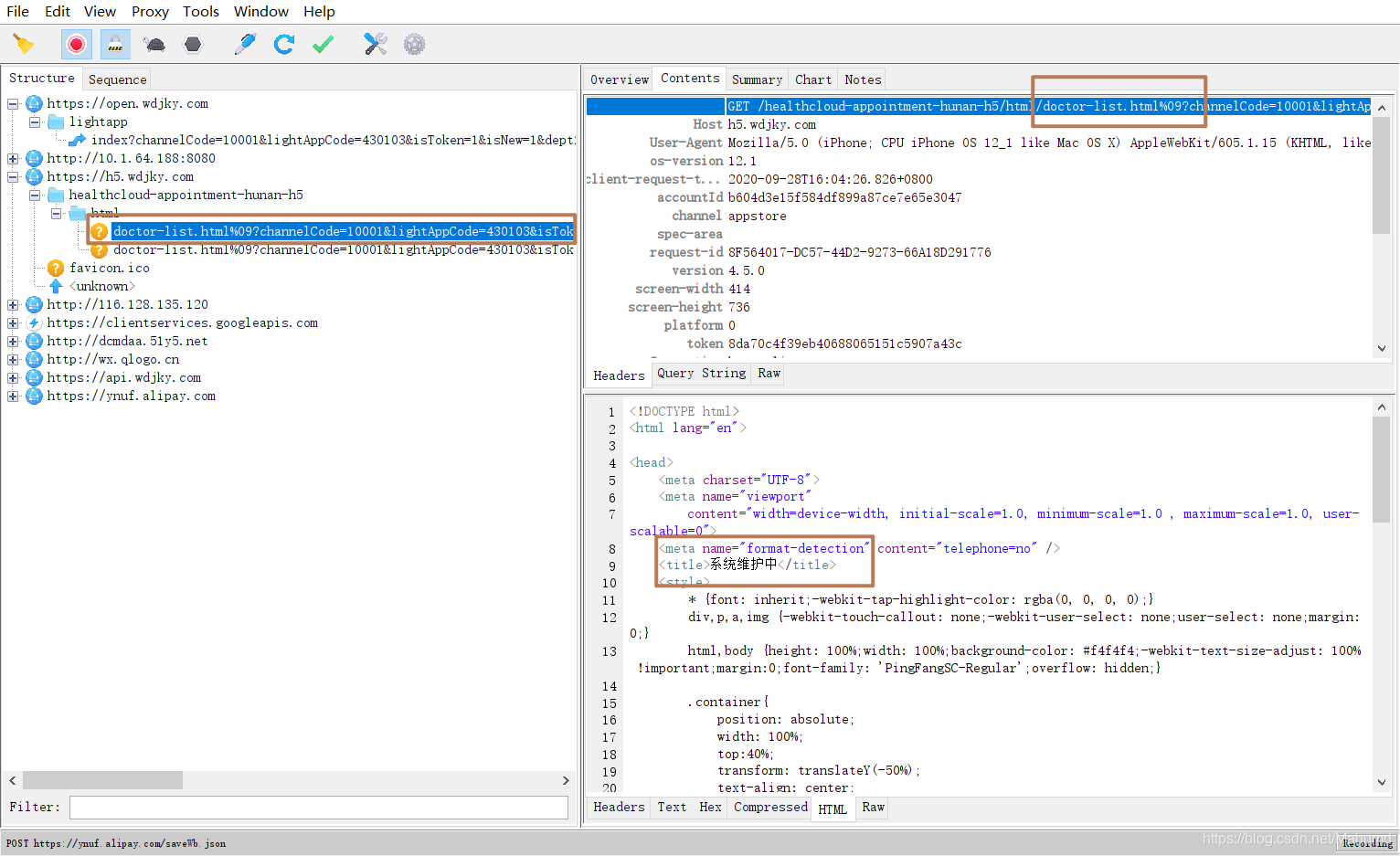The image size is (1400, 856).
Task: Open the Help menu
Action: (319, 11)
